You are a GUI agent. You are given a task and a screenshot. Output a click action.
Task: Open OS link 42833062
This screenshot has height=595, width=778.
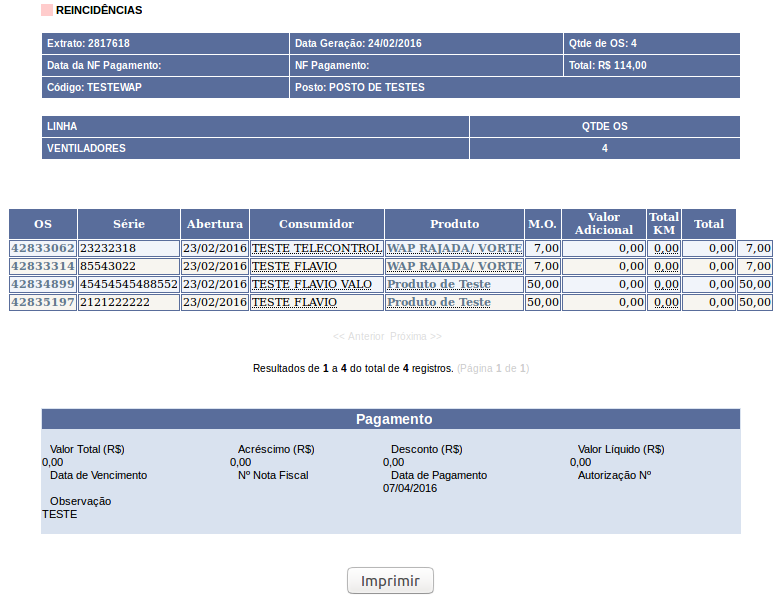pyautogui.click(x=43, y=248)
